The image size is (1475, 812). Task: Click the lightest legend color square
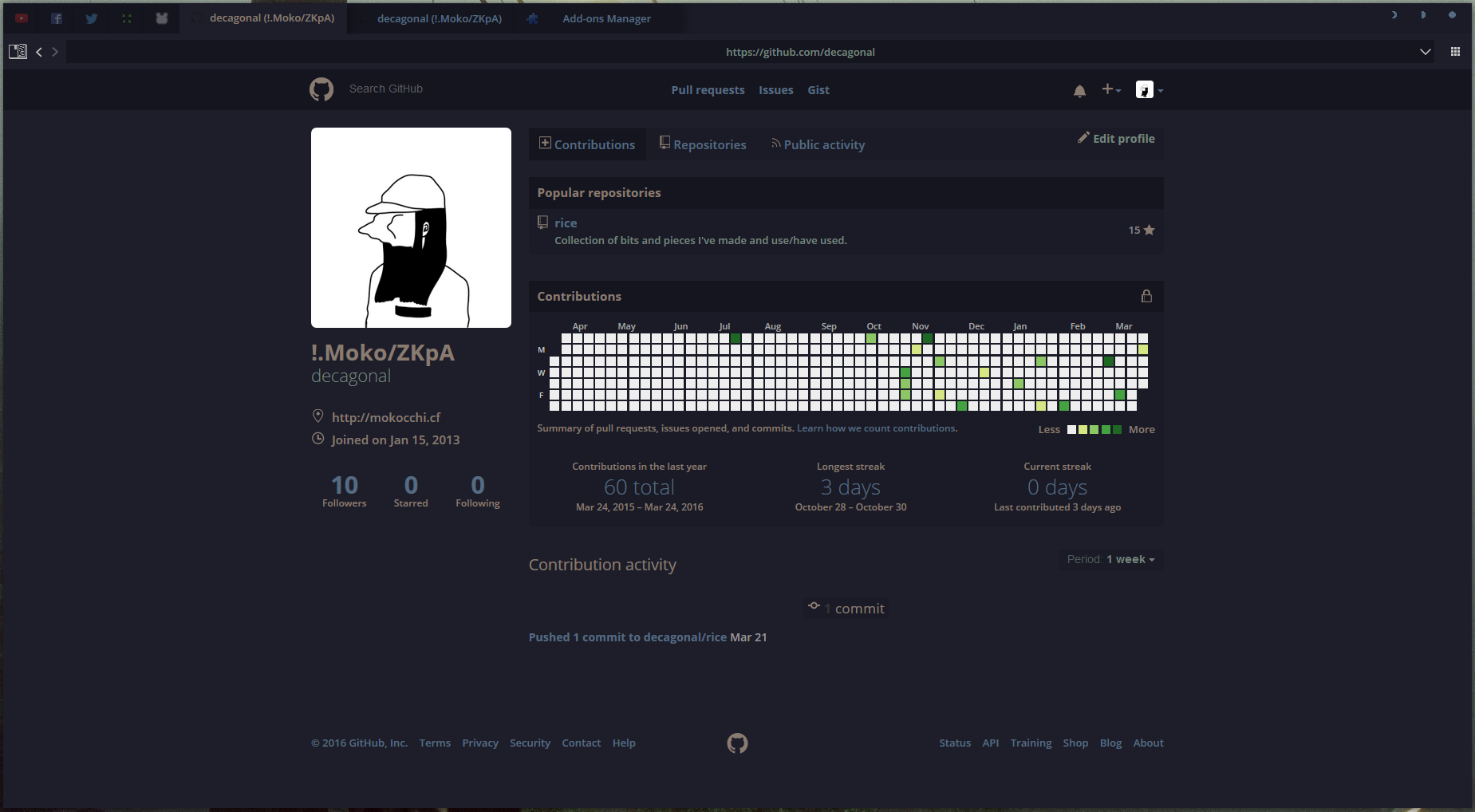tap(1071, 429)
